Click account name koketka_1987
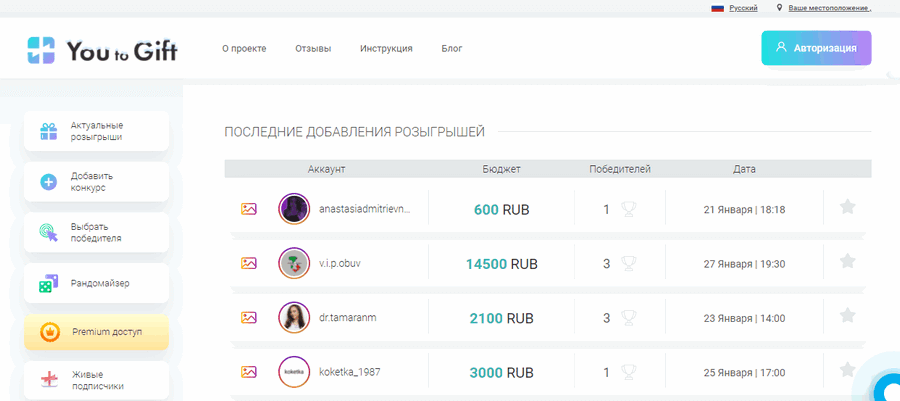This screenshot has width=900, height=401. coord(350,372)
